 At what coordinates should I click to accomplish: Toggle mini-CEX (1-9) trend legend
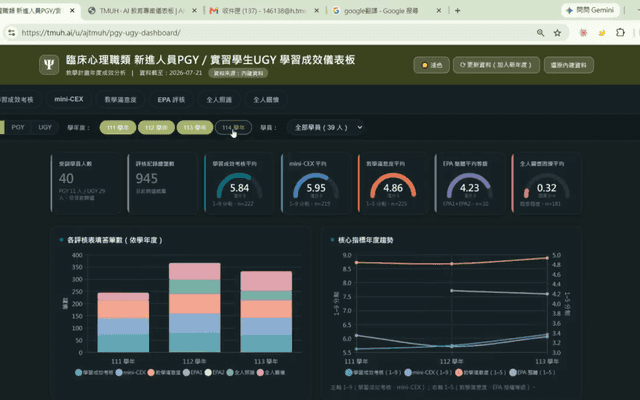(428, 373)
